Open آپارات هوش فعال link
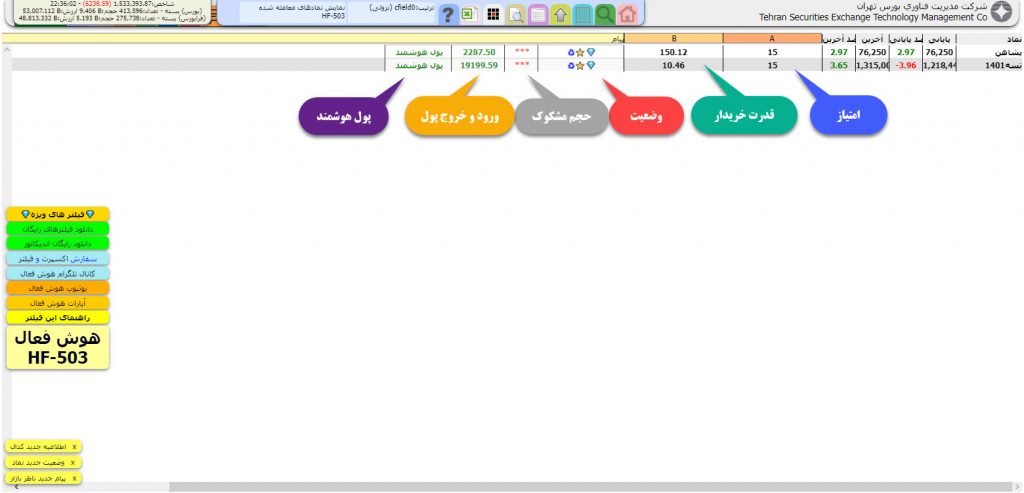This screenshot has width=1024, height=493. (x=58, y=303)
